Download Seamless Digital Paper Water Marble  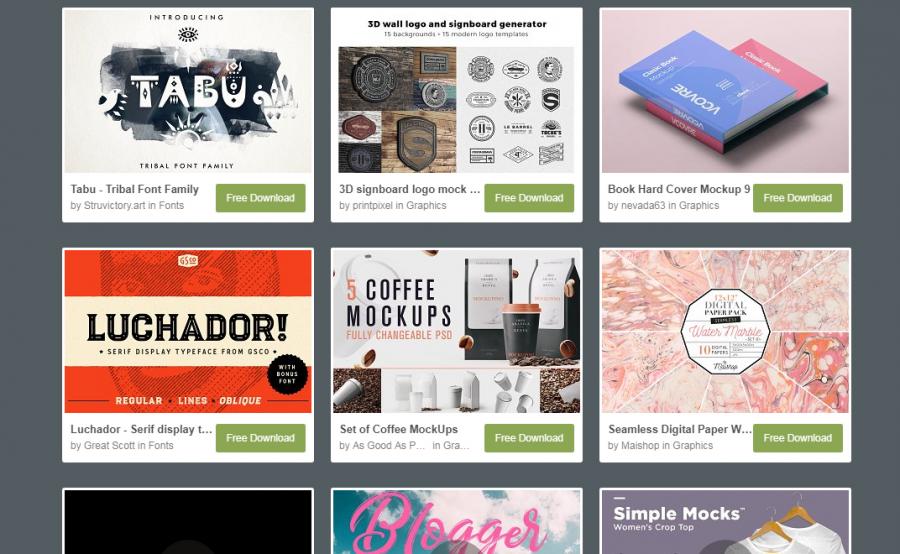[797, 438]
